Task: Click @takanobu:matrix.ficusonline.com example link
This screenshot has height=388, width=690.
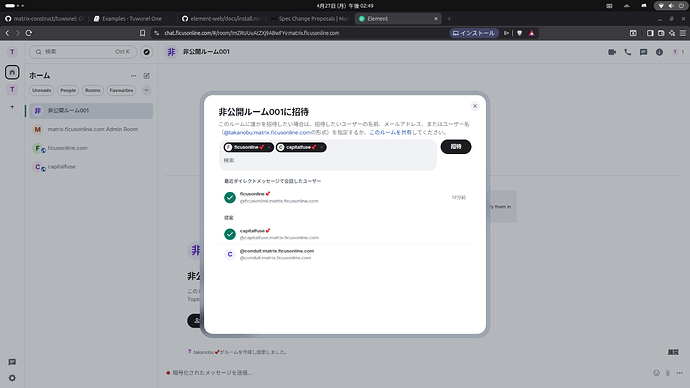Action: [x=267, y=132]
